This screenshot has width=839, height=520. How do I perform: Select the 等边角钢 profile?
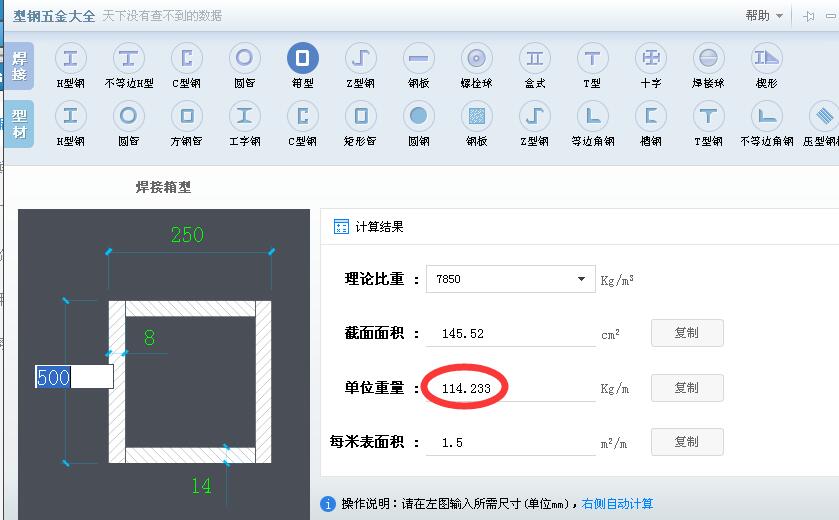coord(592,124)
